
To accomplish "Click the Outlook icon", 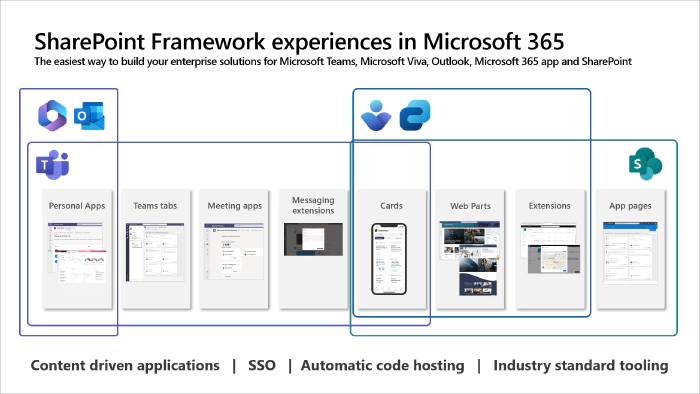I will click(89, 116).
